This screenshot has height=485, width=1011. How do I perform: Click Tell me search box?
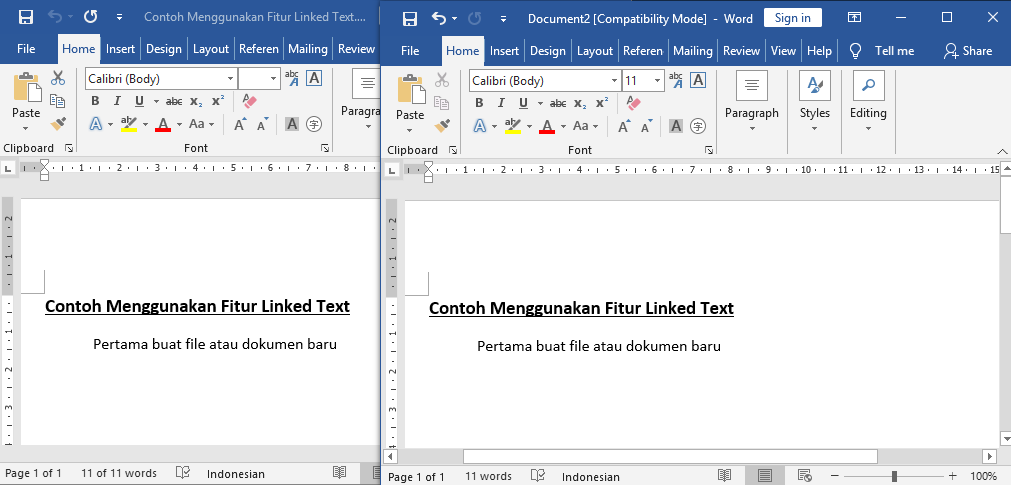pos(881,51)
